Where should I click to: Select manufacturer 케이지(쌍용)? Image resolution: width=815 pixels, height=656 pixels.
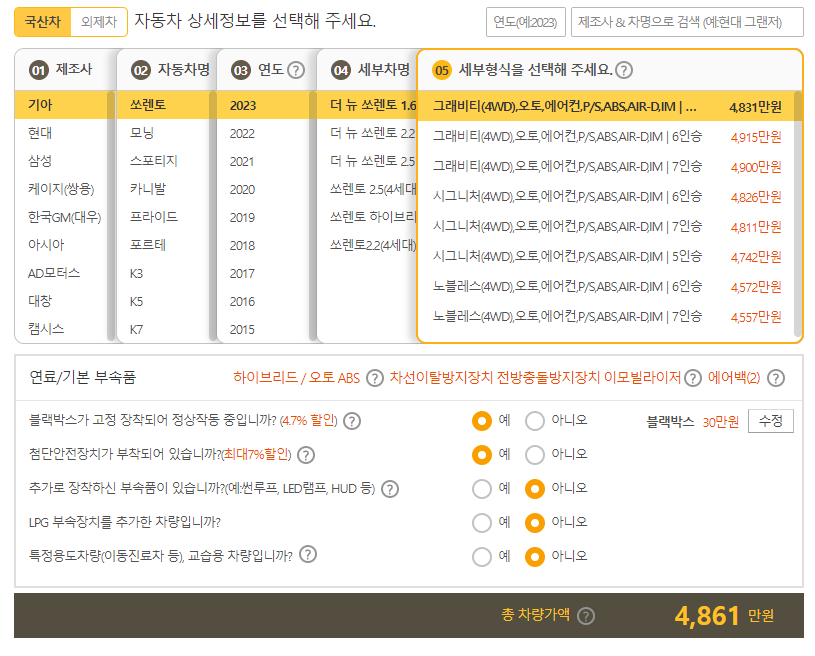coord(61,189)
